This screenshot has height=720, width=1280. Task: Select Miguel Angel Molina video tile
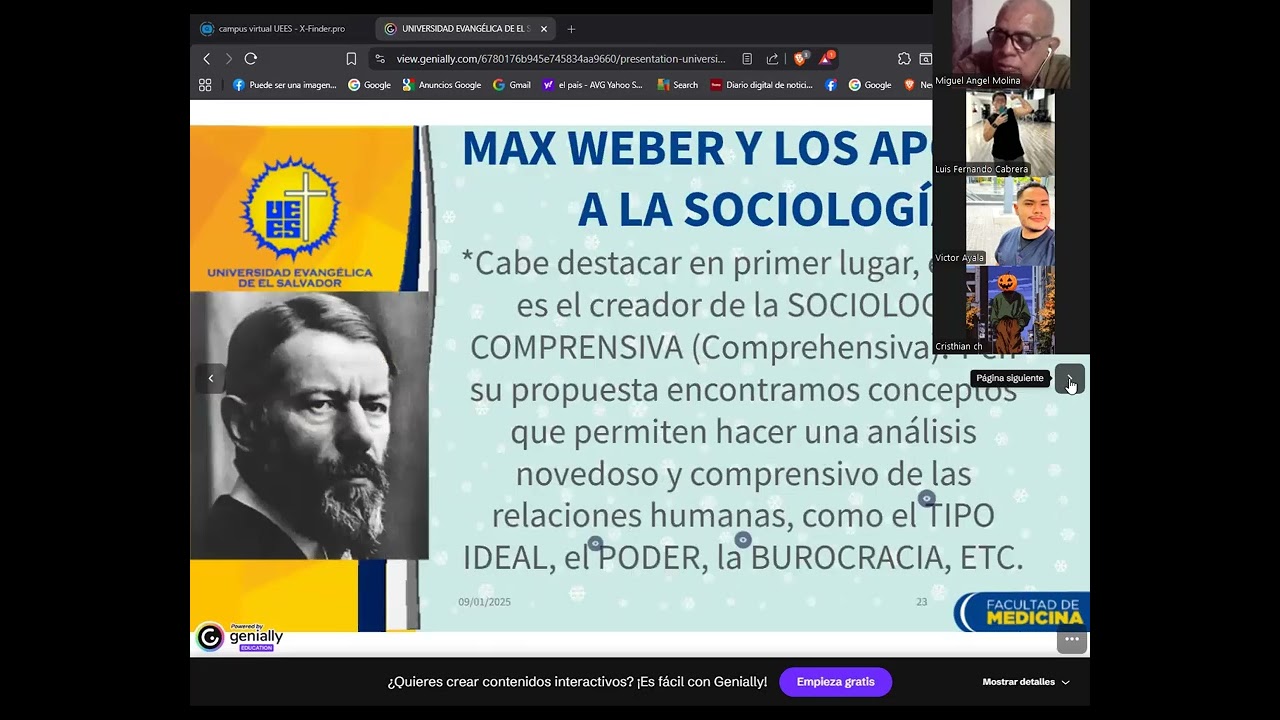1011,44
